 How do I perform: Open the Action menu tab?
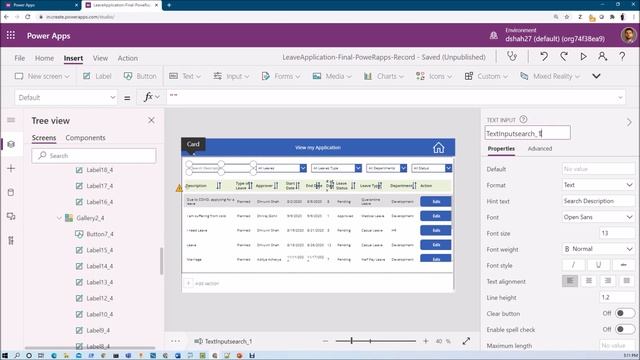[128, 58]
